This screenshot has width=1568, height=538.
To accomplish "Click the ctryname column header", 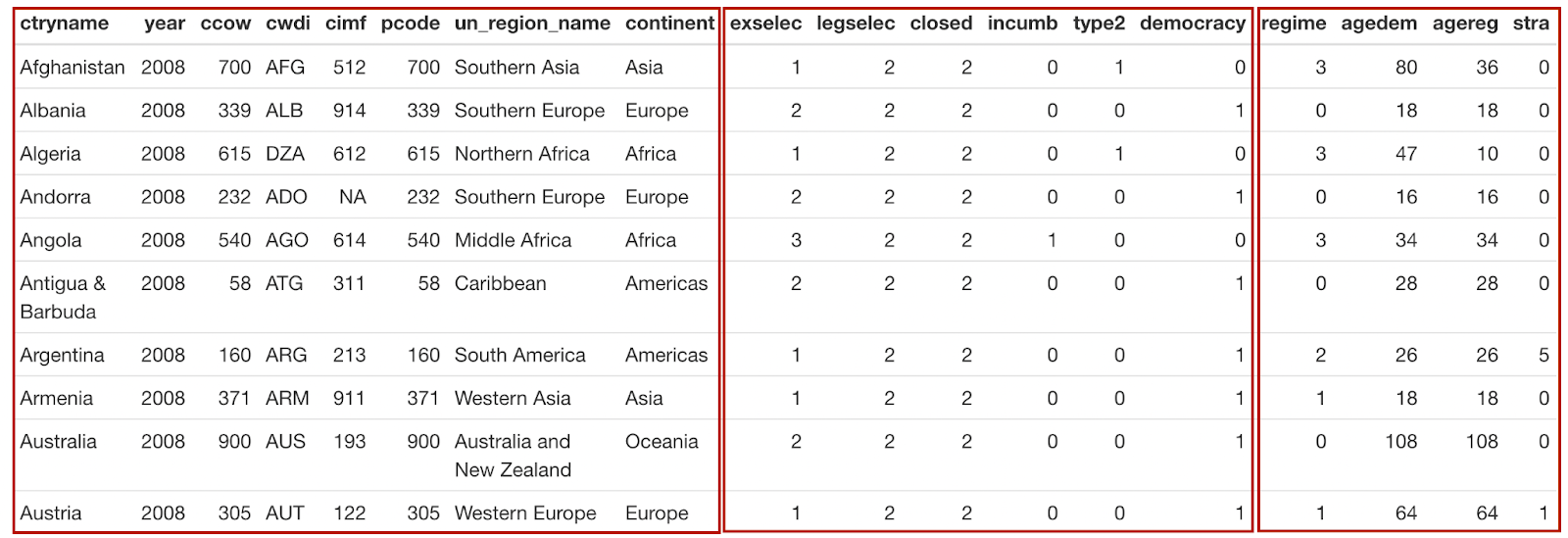I will pos(65,24).
